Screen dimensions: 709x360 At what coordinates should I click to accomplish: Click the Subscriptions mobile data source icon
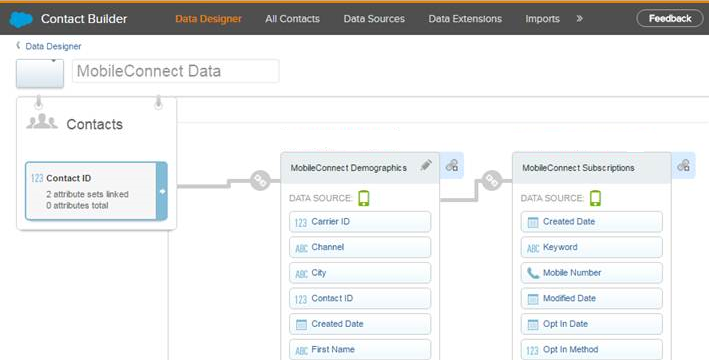(x=596, y=198)
